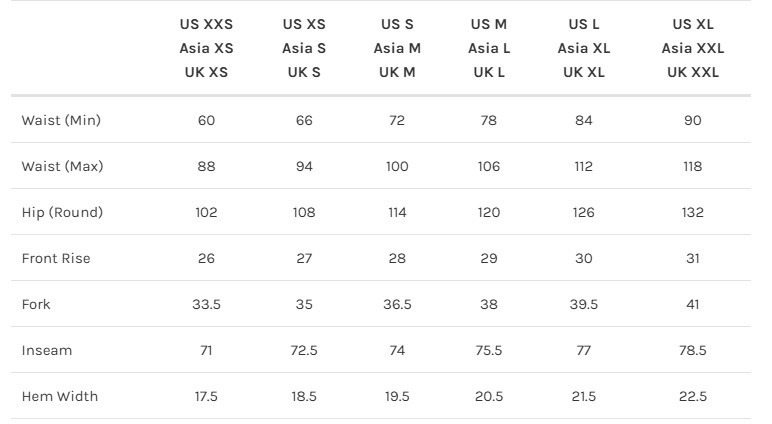Viewport: 772px width, 424px height.
Task: Click Waist Min value 60
Action: 206,120
